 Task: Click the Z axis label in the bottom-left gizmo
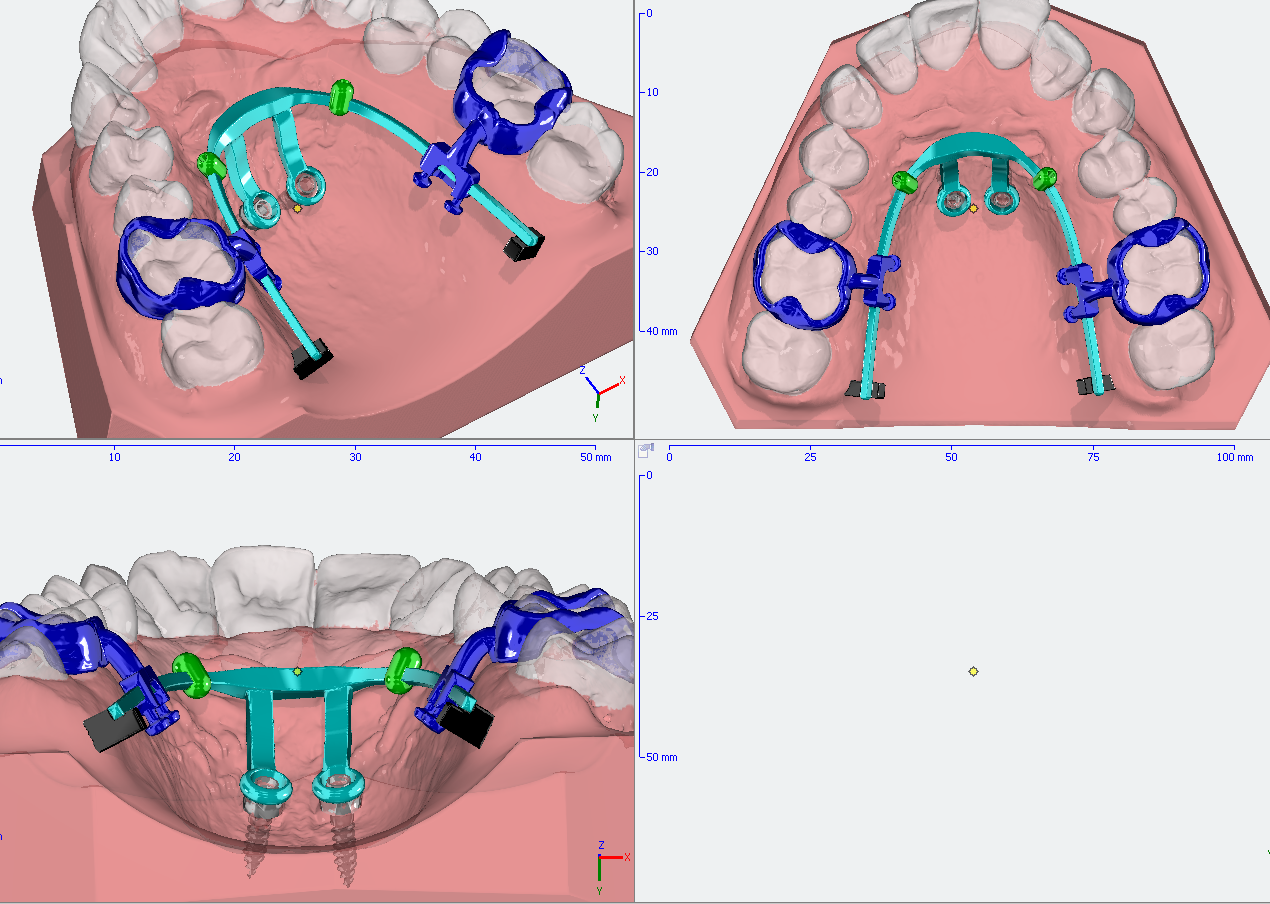coord(603,843)
